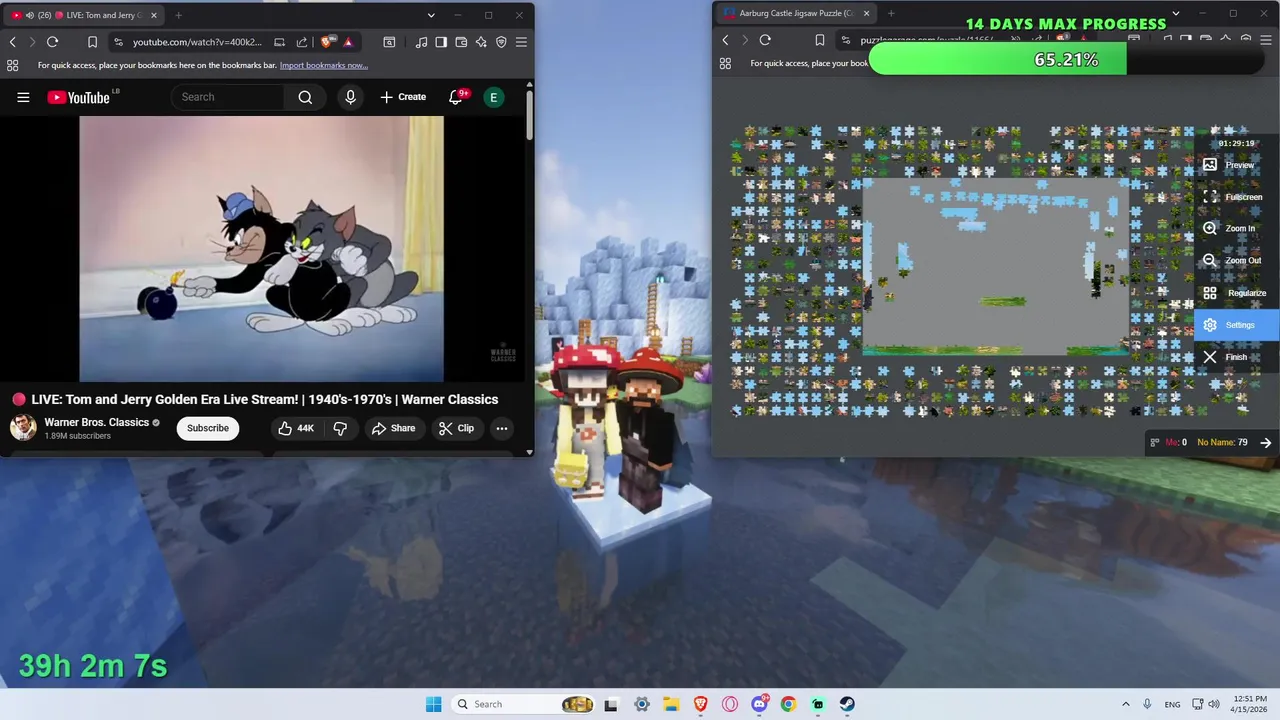The width and height of the screenshot is (1280, 720).
Task: Reload the puzzle garage page
Action: click(765, 40)
